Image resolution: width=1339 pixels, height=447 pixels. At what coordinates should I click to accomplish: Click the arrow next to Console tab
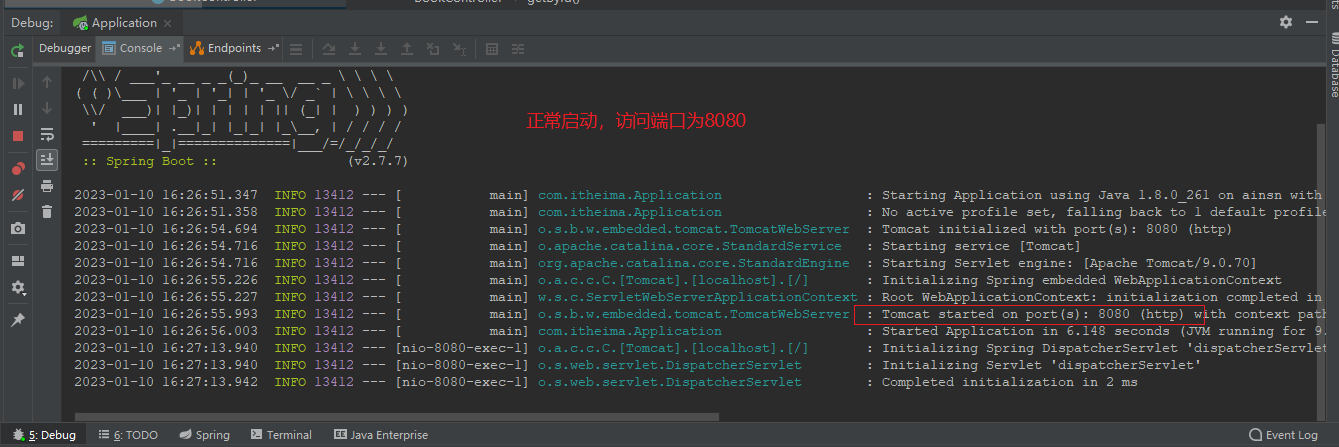click(x=174, y=48)
